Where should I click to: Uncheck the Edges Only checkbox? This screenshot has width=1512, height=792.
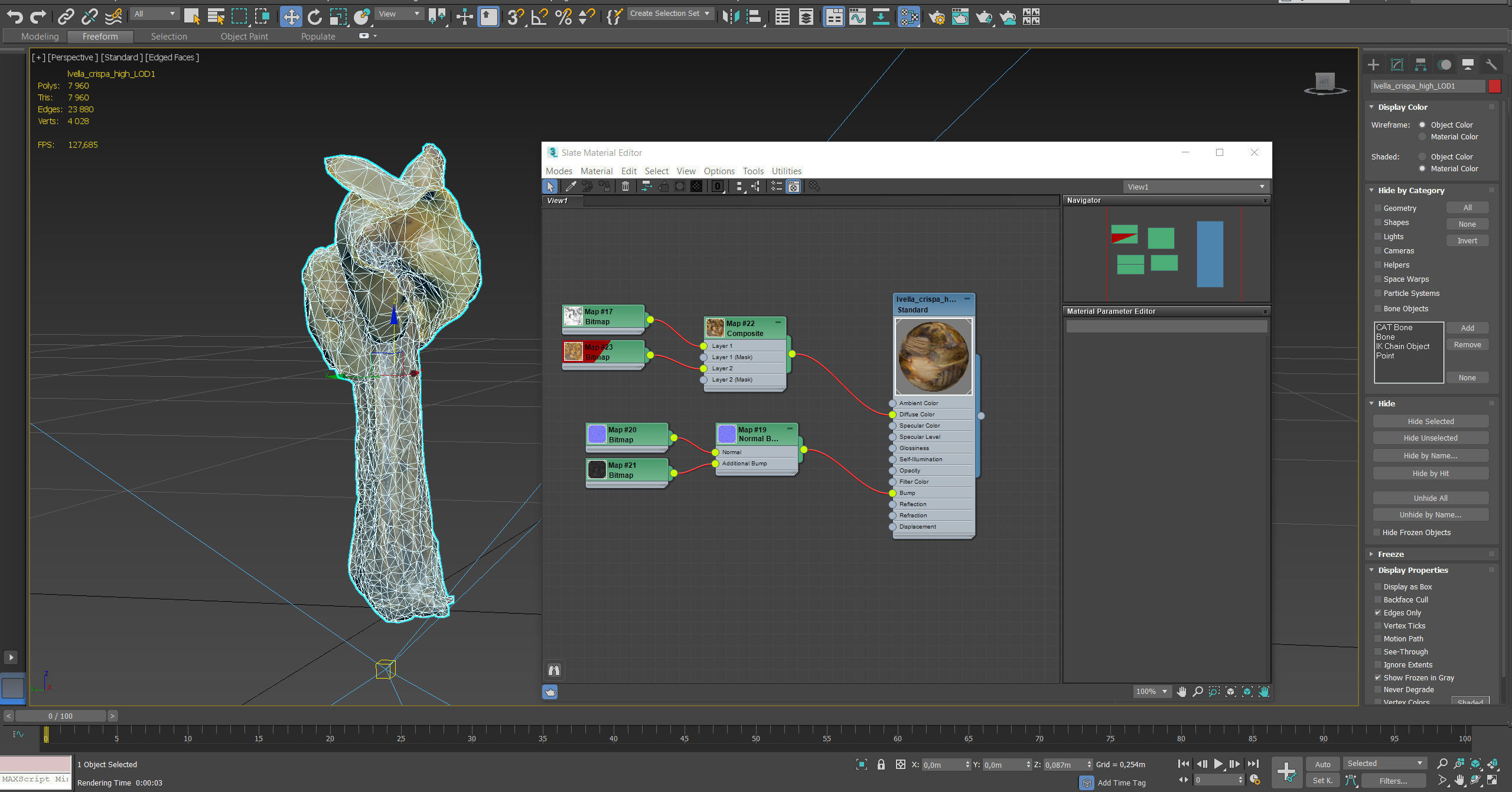[x=1377, y=612]
